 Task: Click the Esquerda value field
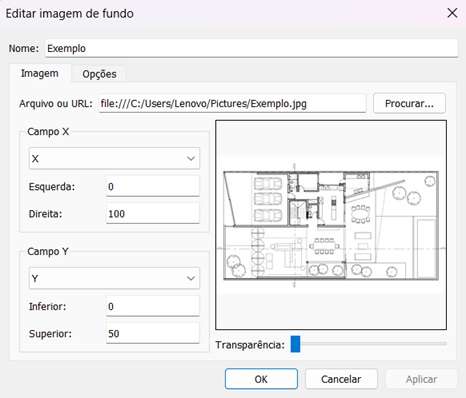click(153, 187)
